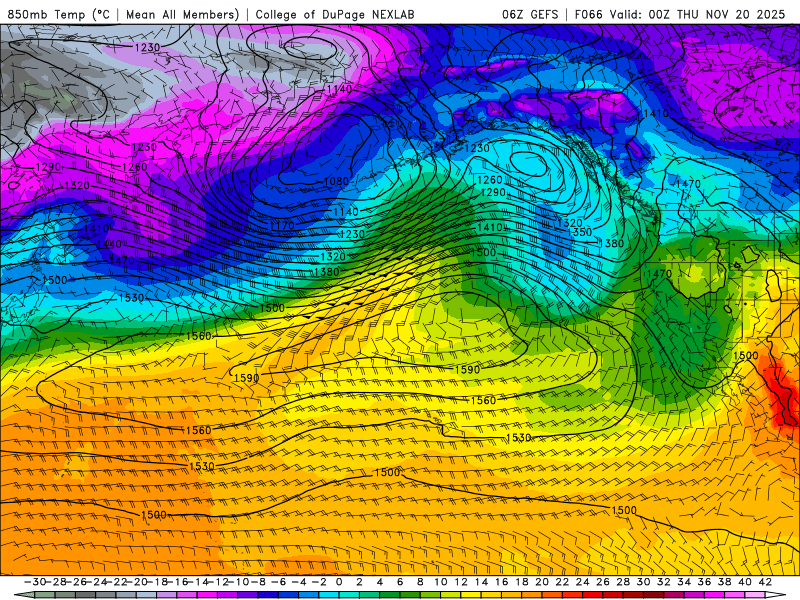Click the 'Mean All Members' header text
This screenshot has height=600, width=800.
click(182, 15)
